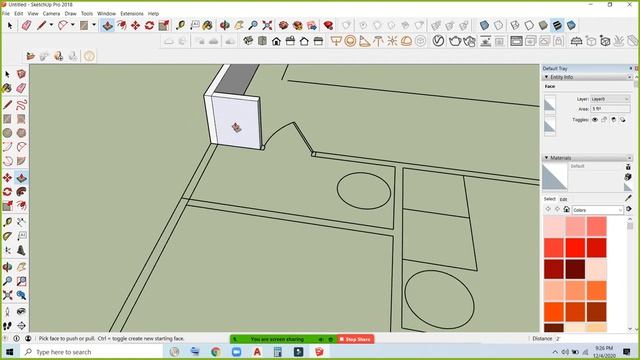Toggle Cast Shadows in Entity Info
Image resolution: width=640 pixels, height=360 pixels.
623,120
